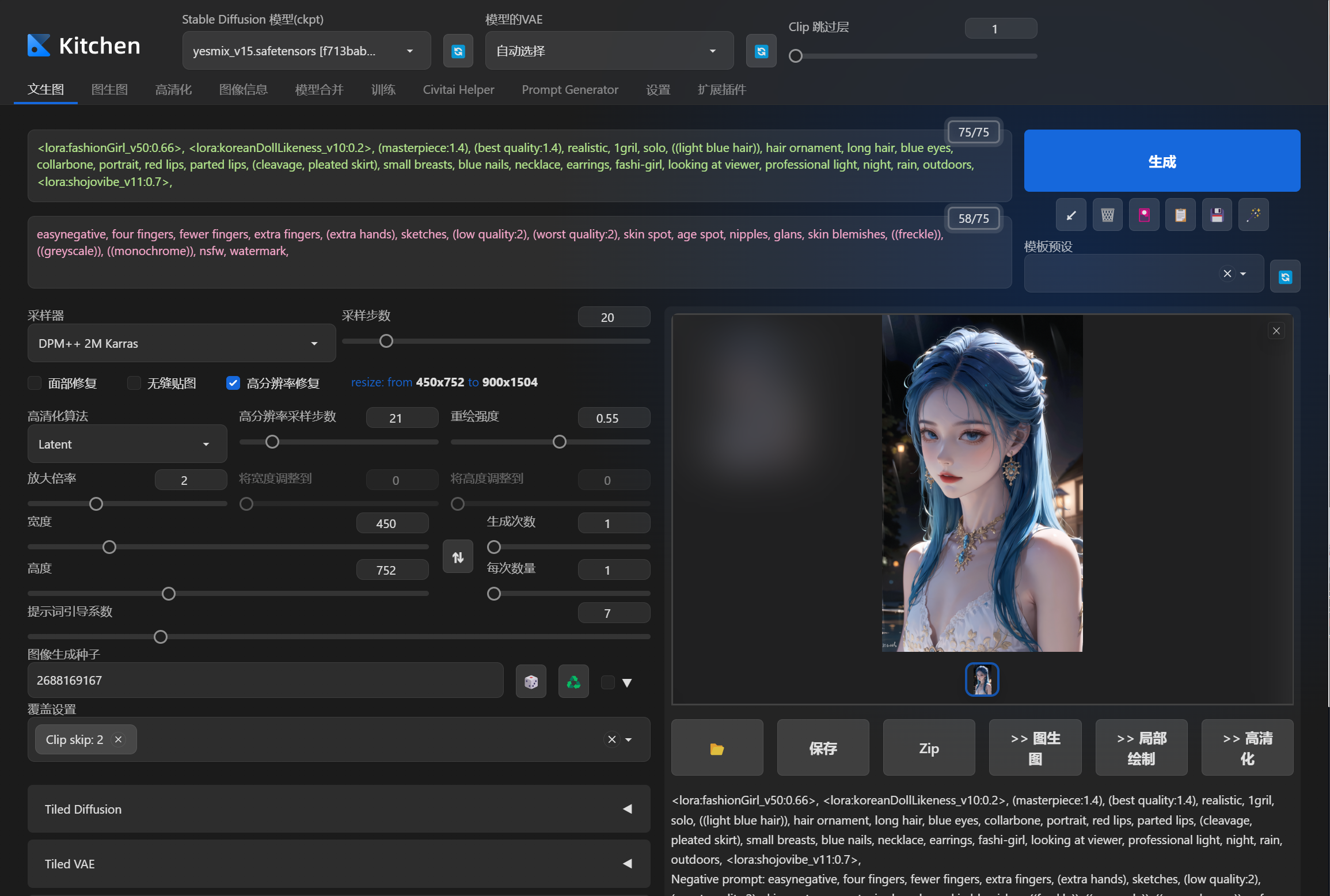Apply the selected style via the clipboard icon
The height and width of the screenshot is (896, 1330).
coord(1180,215)
